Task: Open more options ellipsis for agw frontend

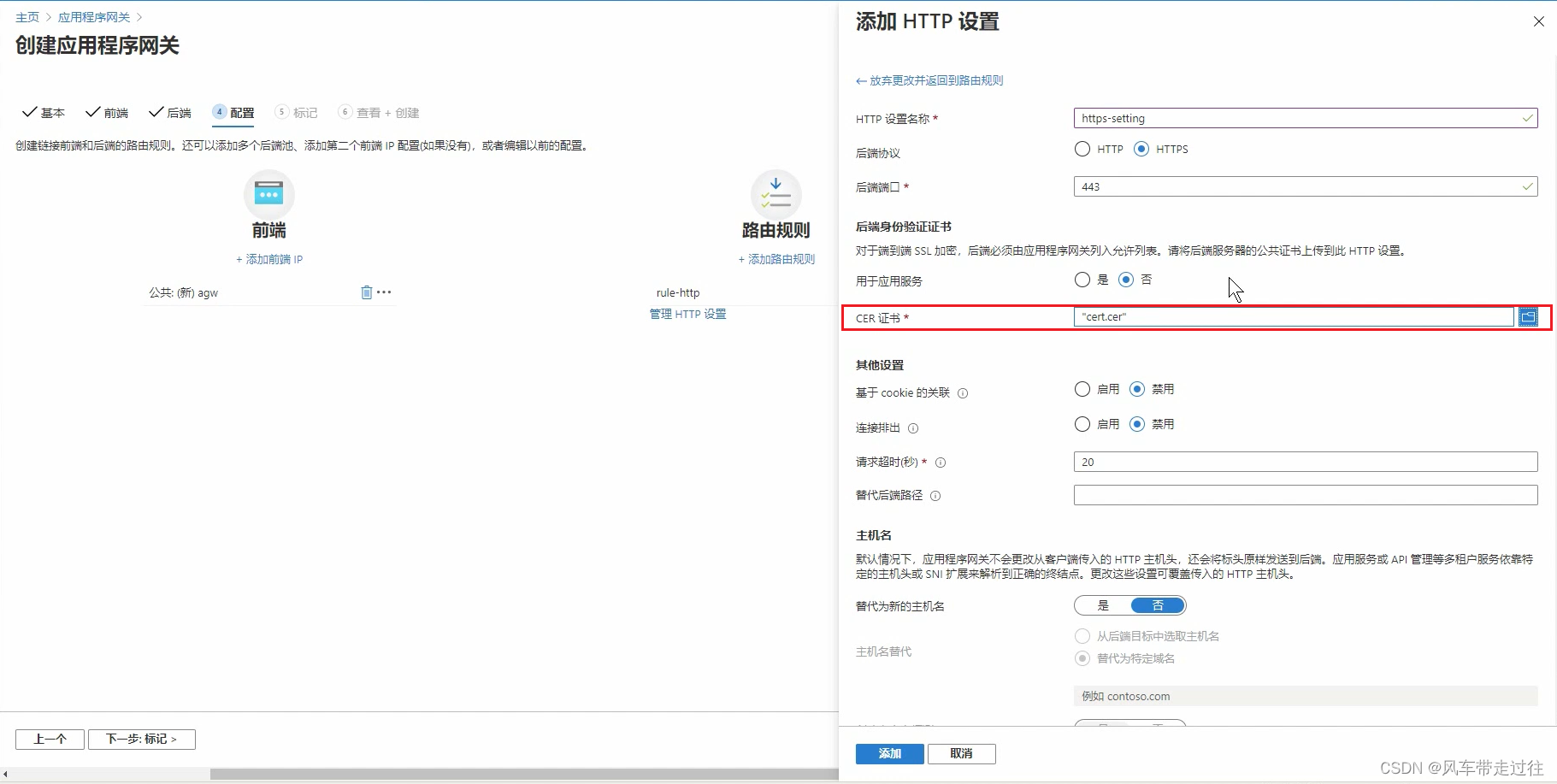Action: click(x=385, y=292)
